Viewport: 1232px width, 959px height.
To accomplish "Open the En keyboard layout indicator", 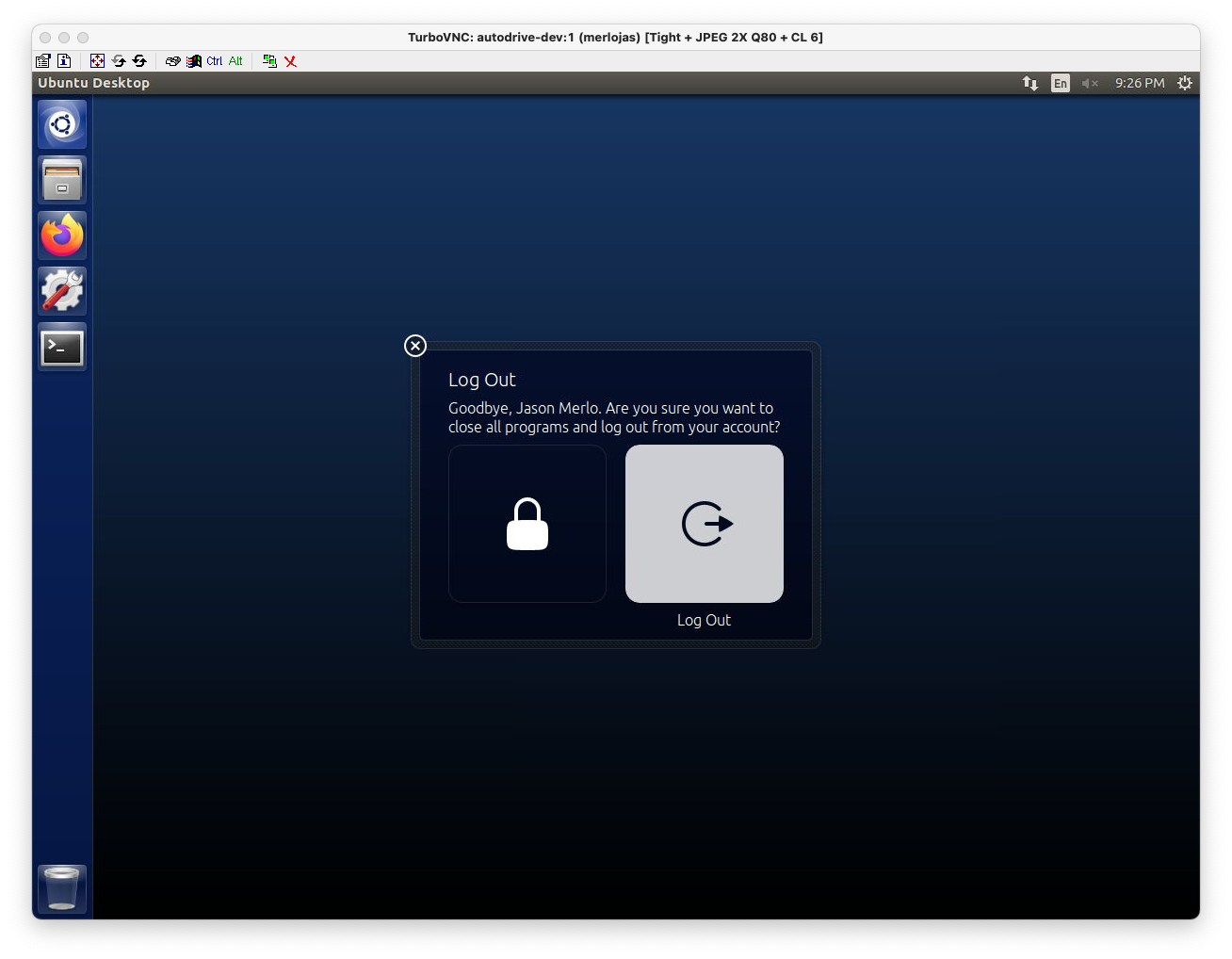I will click(x=1061, y=83).
